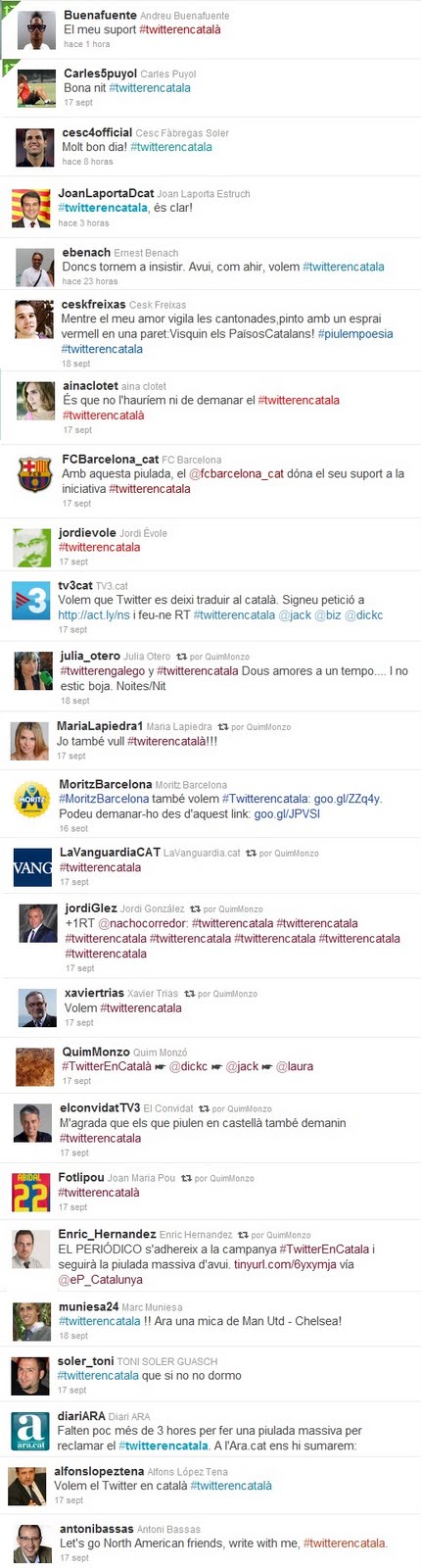
Task: Open Buenafuente's profile photo
Action: pos(37,31)
